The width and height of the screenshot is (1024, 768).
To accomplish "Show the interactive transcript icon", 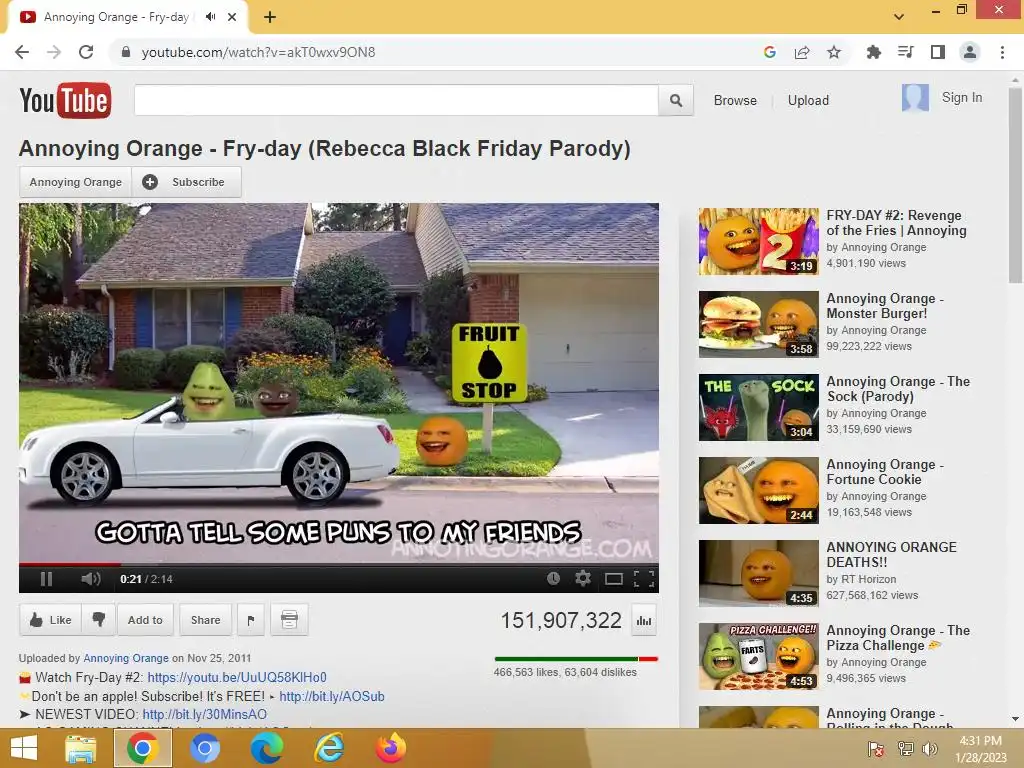I will pyautogui.click(x=289, y=620).
